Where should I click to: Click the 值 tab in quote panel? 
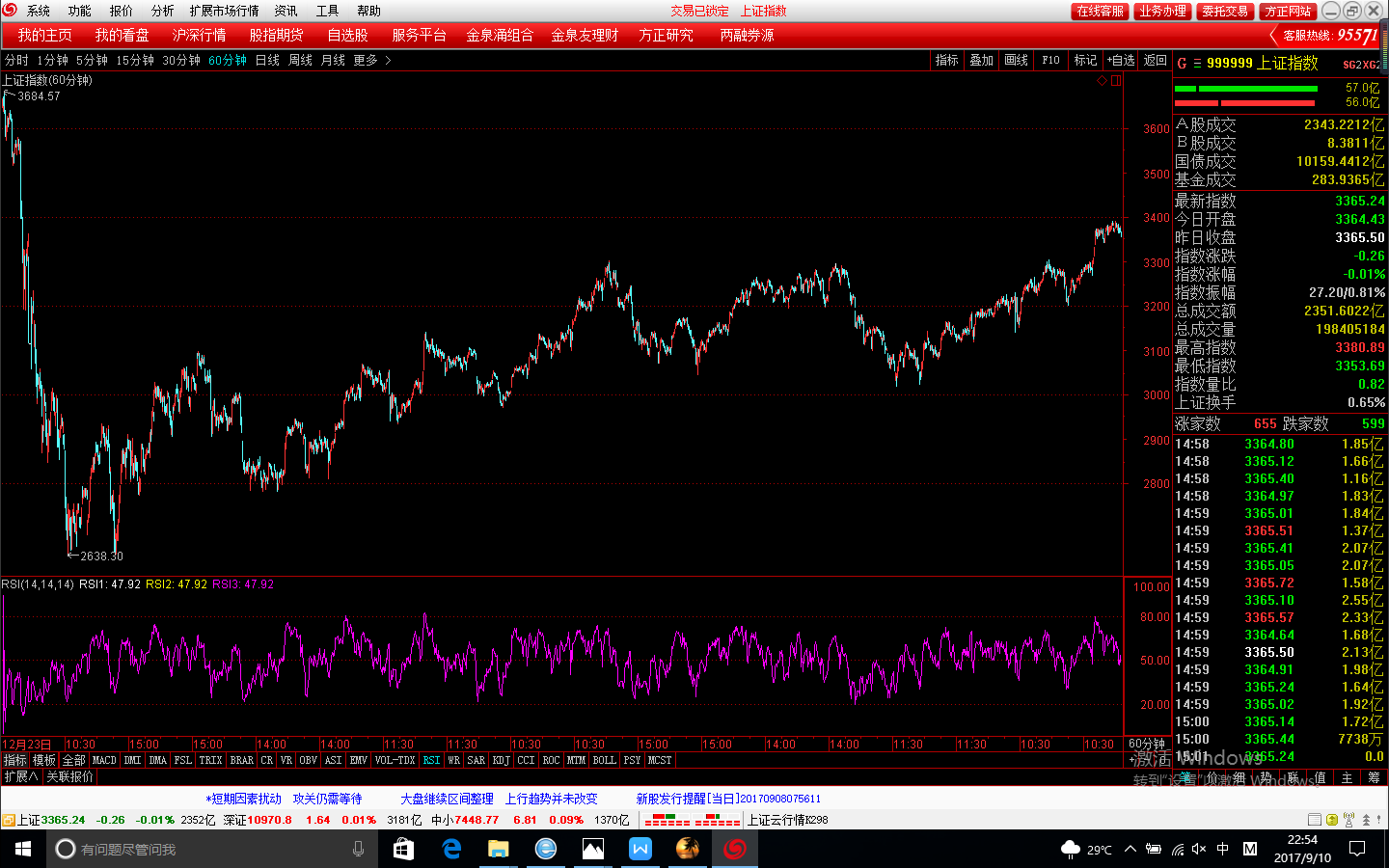click(1320, 777)
